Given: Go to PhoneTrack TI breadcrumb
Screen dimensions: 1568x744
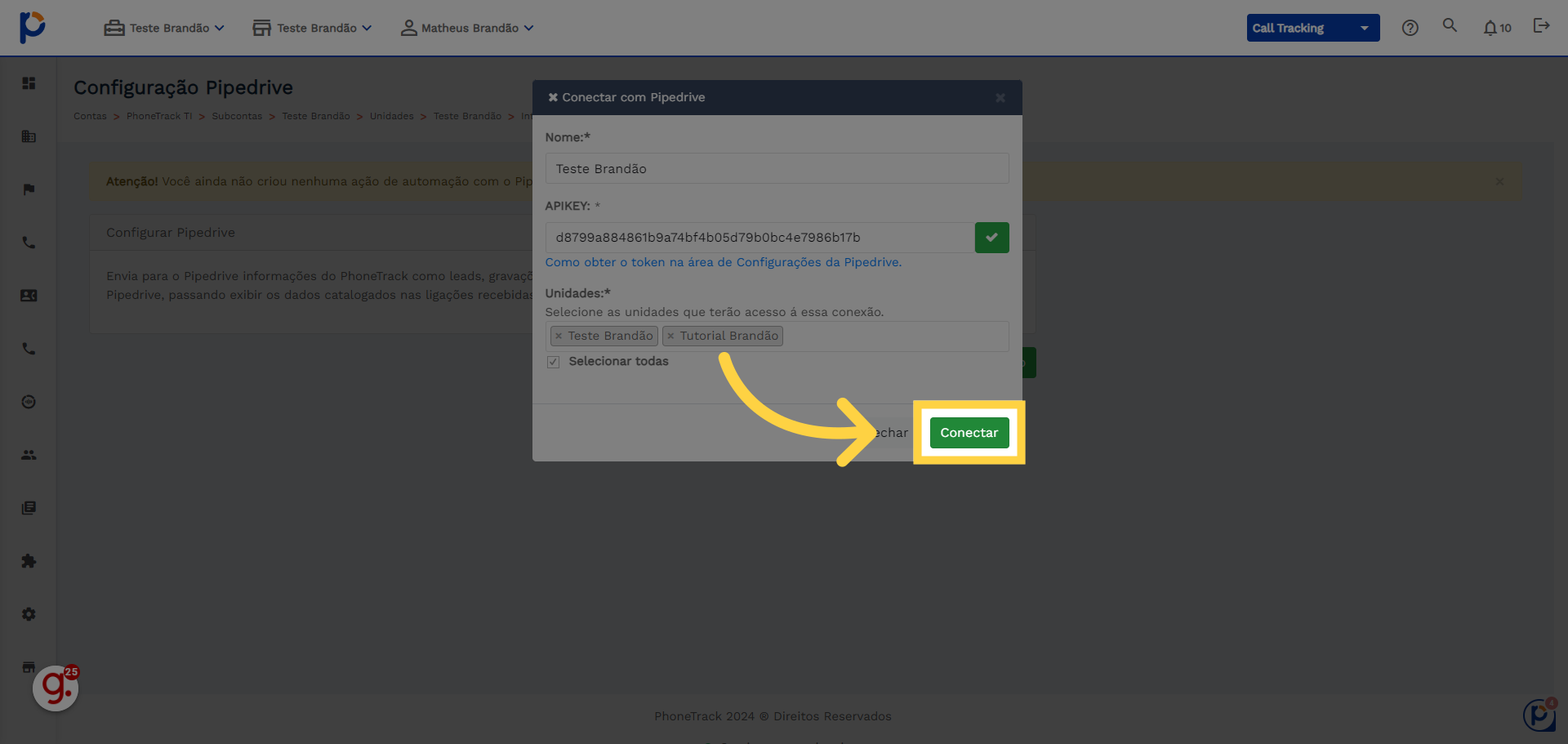Looking at the screenshot, I should point(159,116).
